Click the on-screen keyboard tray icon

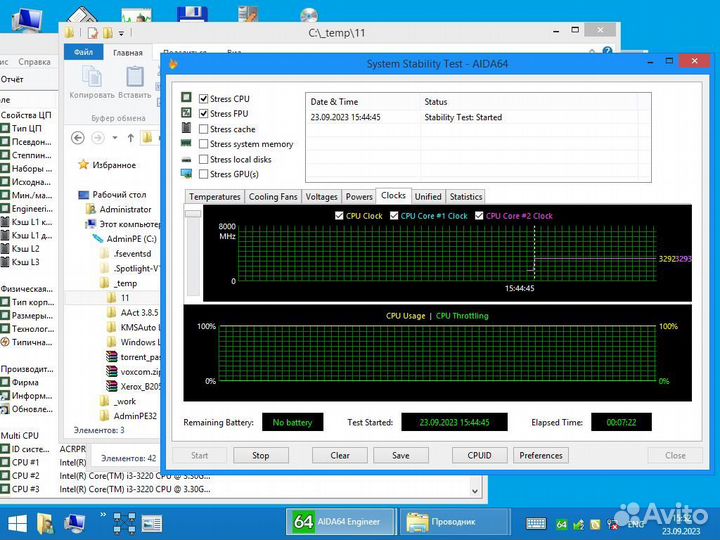[x=536, y=523]
